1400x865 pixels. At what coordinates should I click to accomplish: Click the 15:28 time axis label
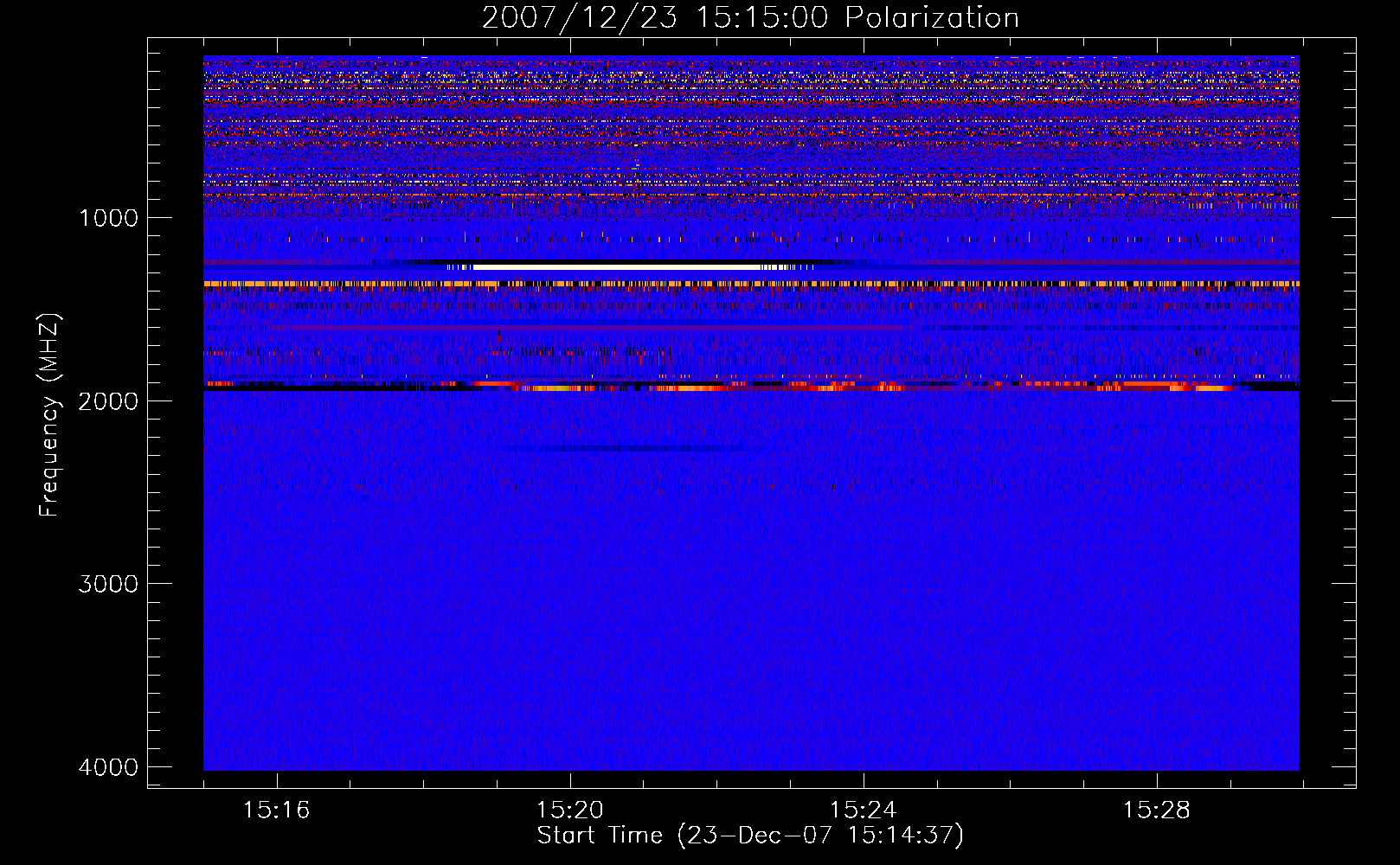[x=1156, y=811]
